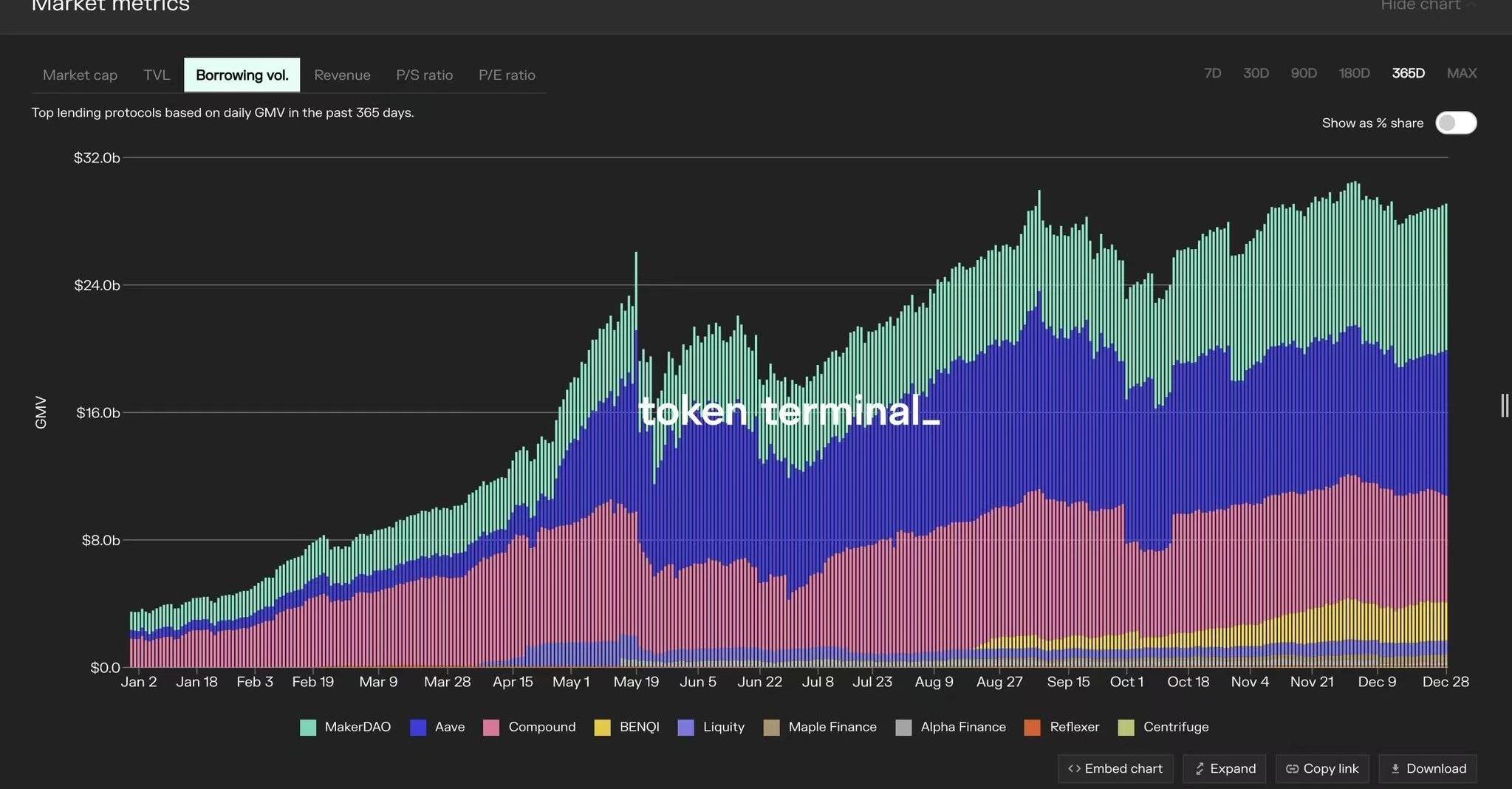Select the 365D time range
The image size is (1512, 789).
[1408, 73]
